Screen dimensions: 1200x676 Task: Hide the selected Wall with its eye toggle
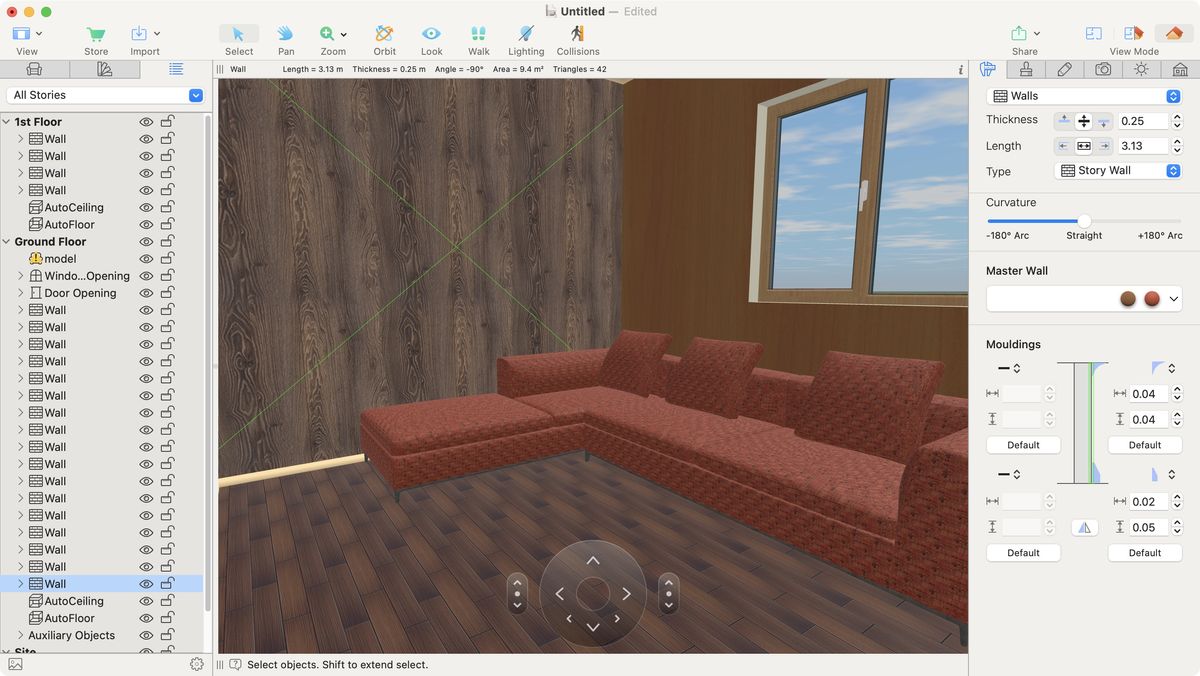pyautogui.click(x=146, y=583)
